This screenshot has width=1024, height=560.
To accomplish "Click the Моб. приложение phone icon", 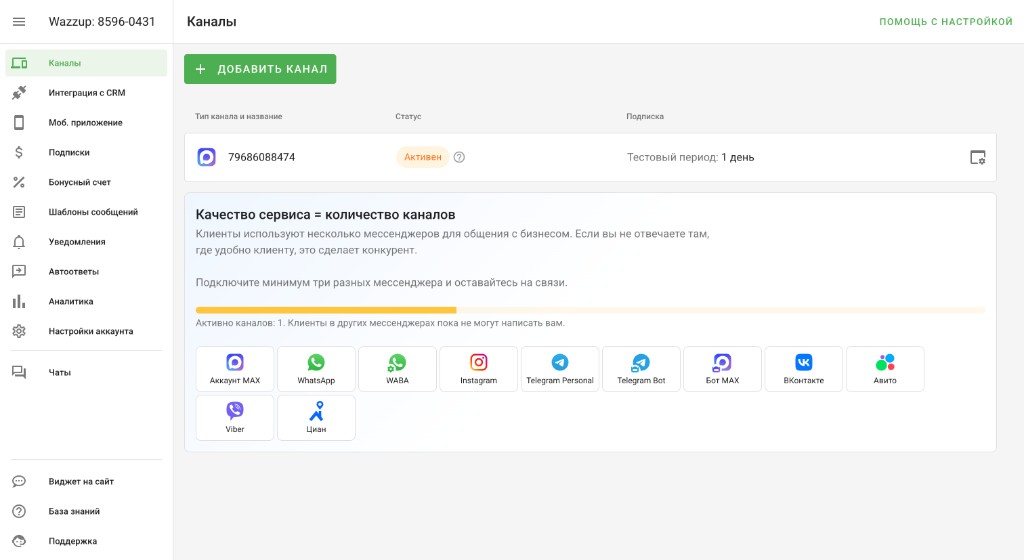I will [19, 123].
